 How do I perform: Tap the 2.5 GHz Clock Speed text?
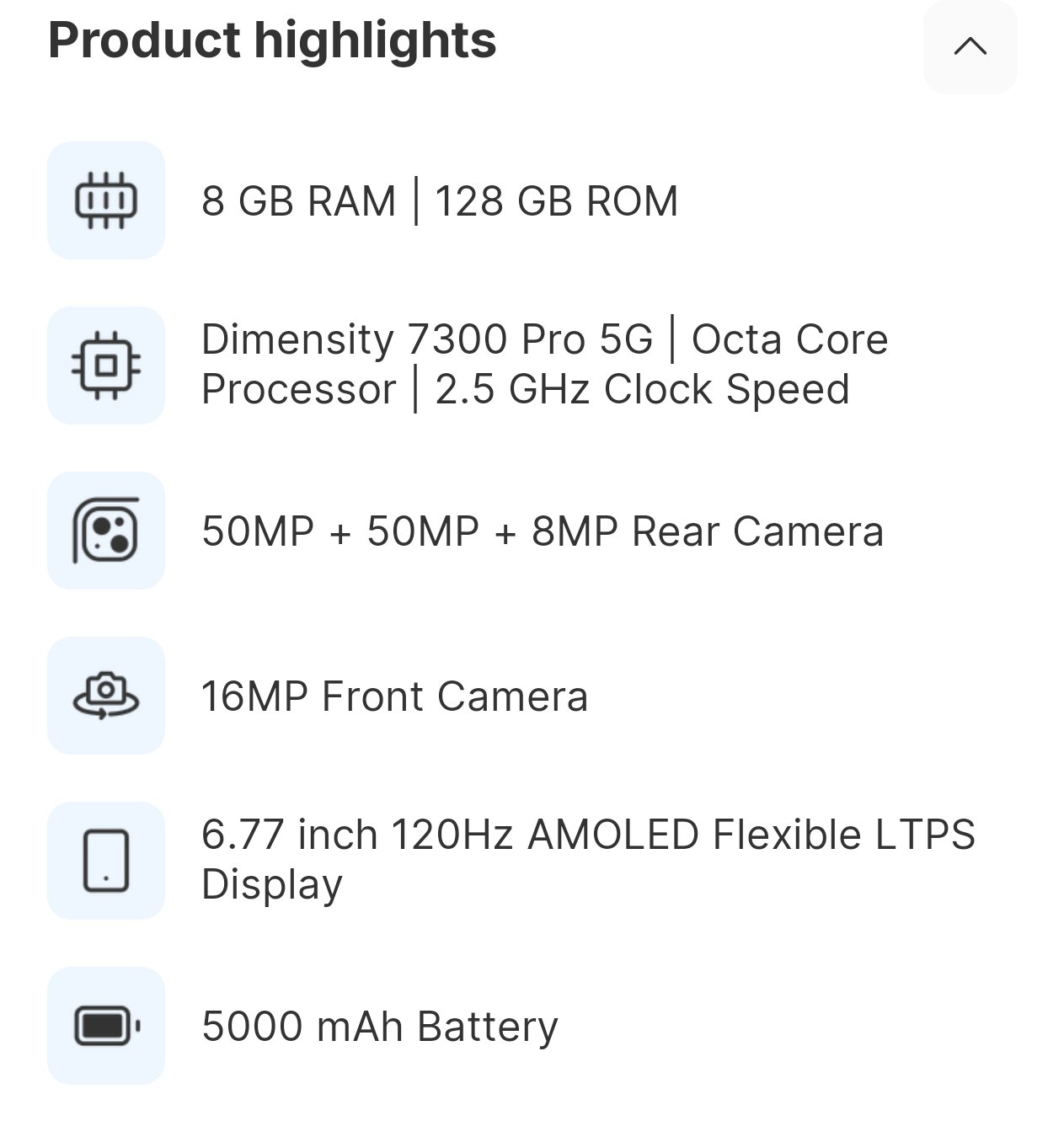pyautogui.click(x=642, y=389)
